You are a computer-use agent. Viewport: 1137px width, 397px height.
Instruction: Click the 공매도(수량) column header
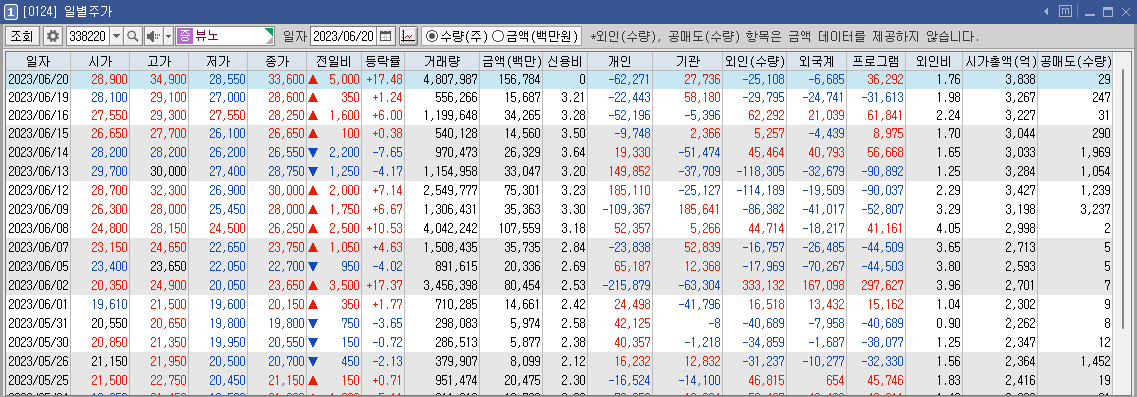click(x=1075, y=61)
